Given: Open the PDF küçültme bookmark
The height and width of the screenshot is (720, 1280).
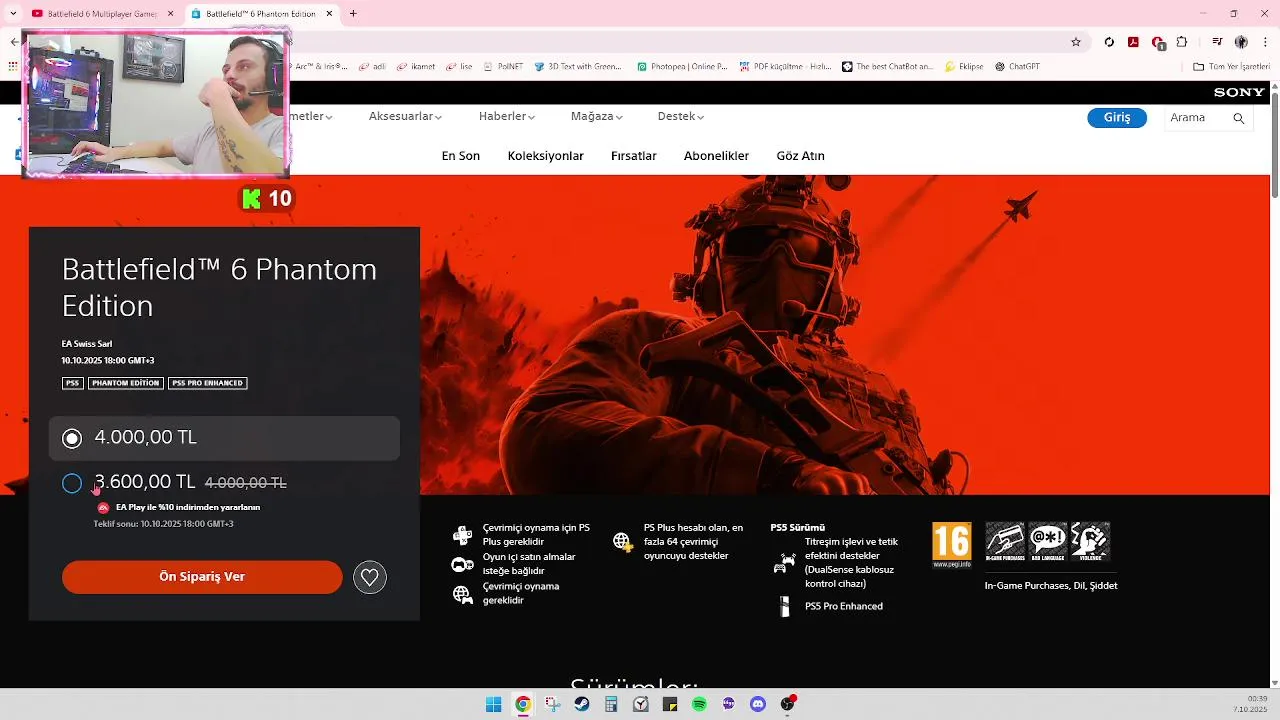Looking at the screenshot, I should (786, 67).
